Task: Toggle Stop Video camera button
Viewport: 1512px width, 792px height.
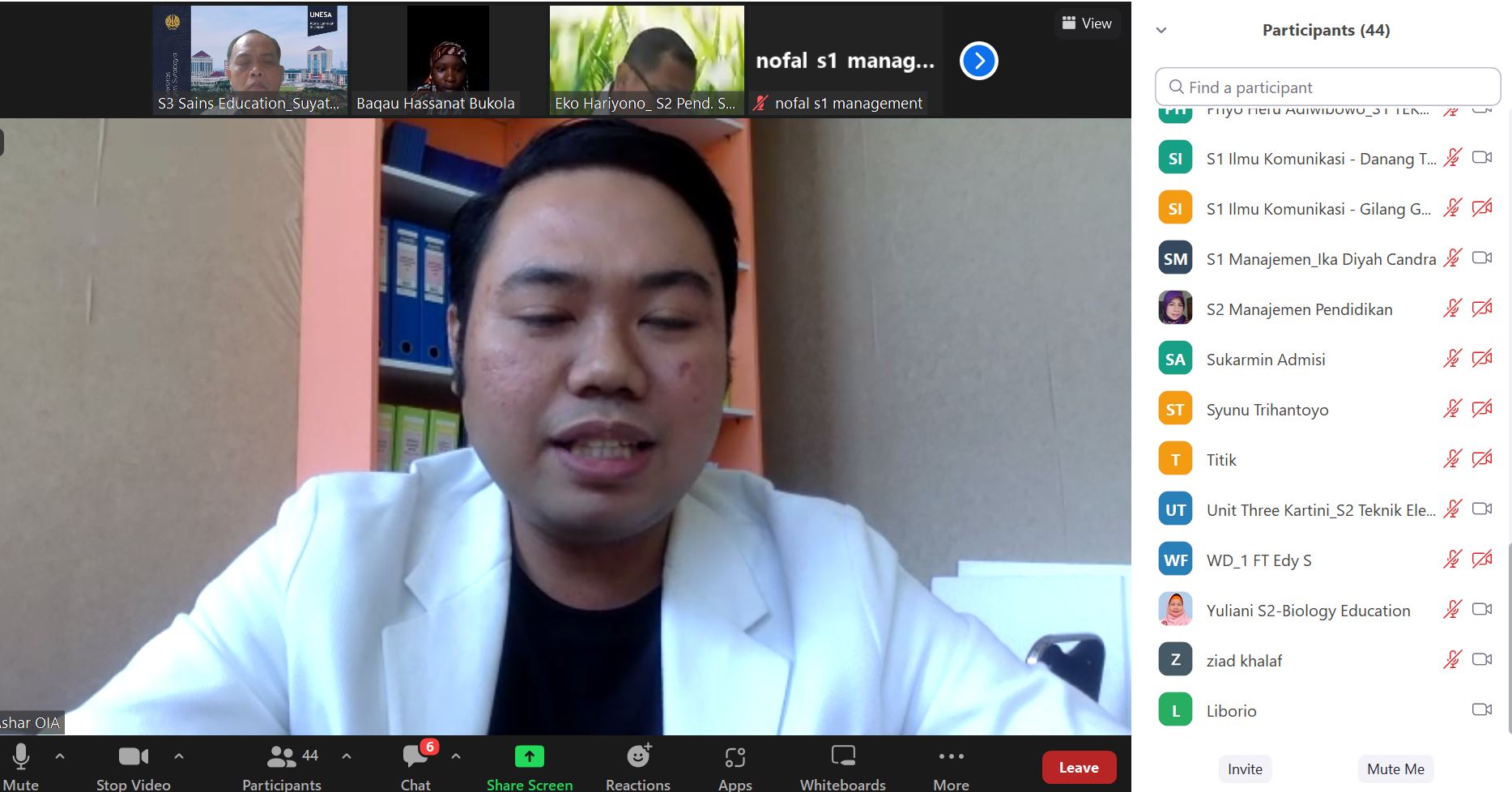Action: tap(134, 756)
